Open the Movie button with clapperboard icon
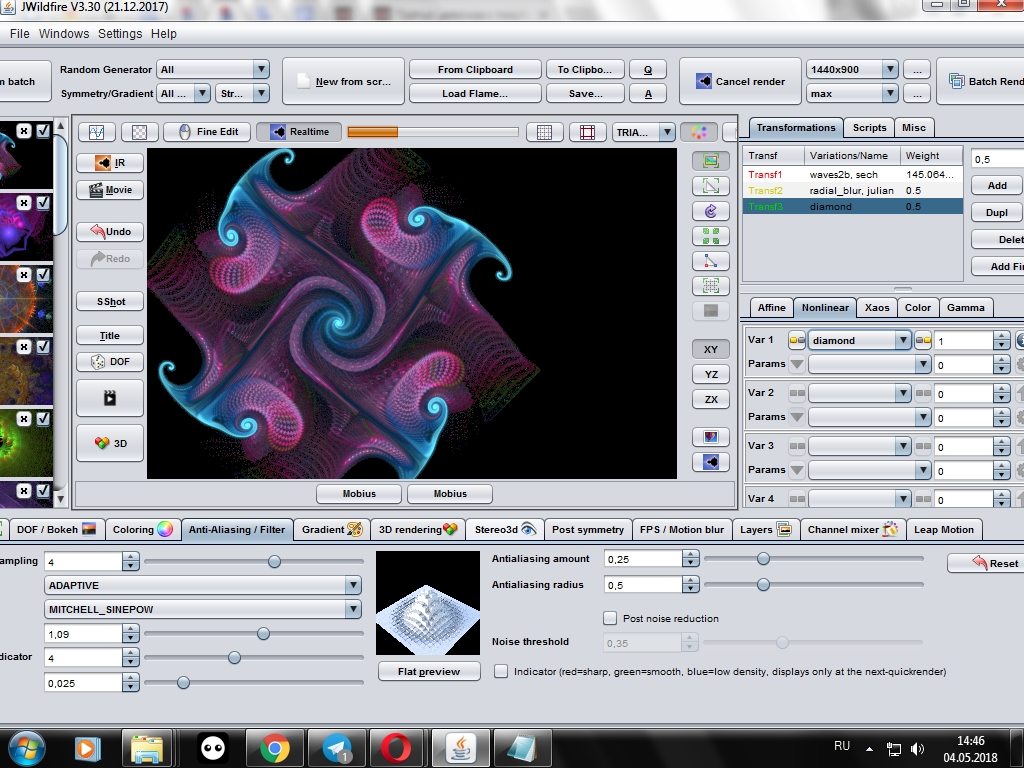Screen dimensions: 1024x768 click(110, 190)
